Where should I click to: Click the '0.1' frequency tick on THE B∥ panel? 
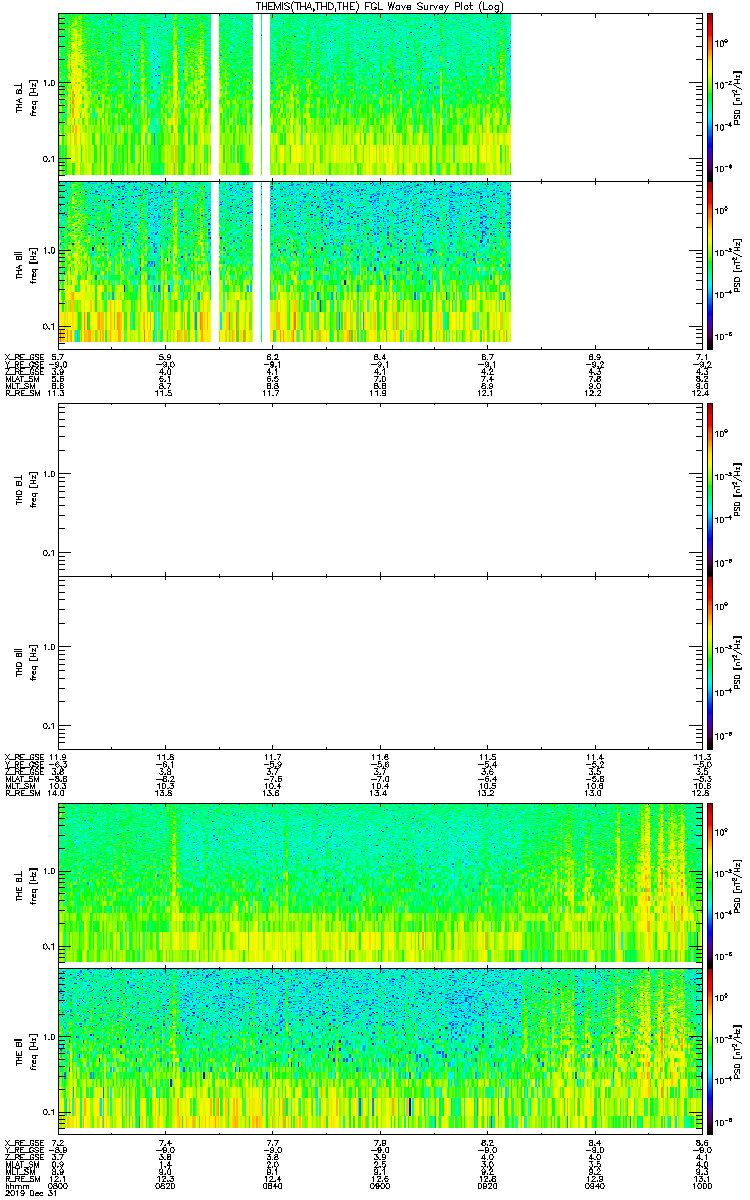49,1112
